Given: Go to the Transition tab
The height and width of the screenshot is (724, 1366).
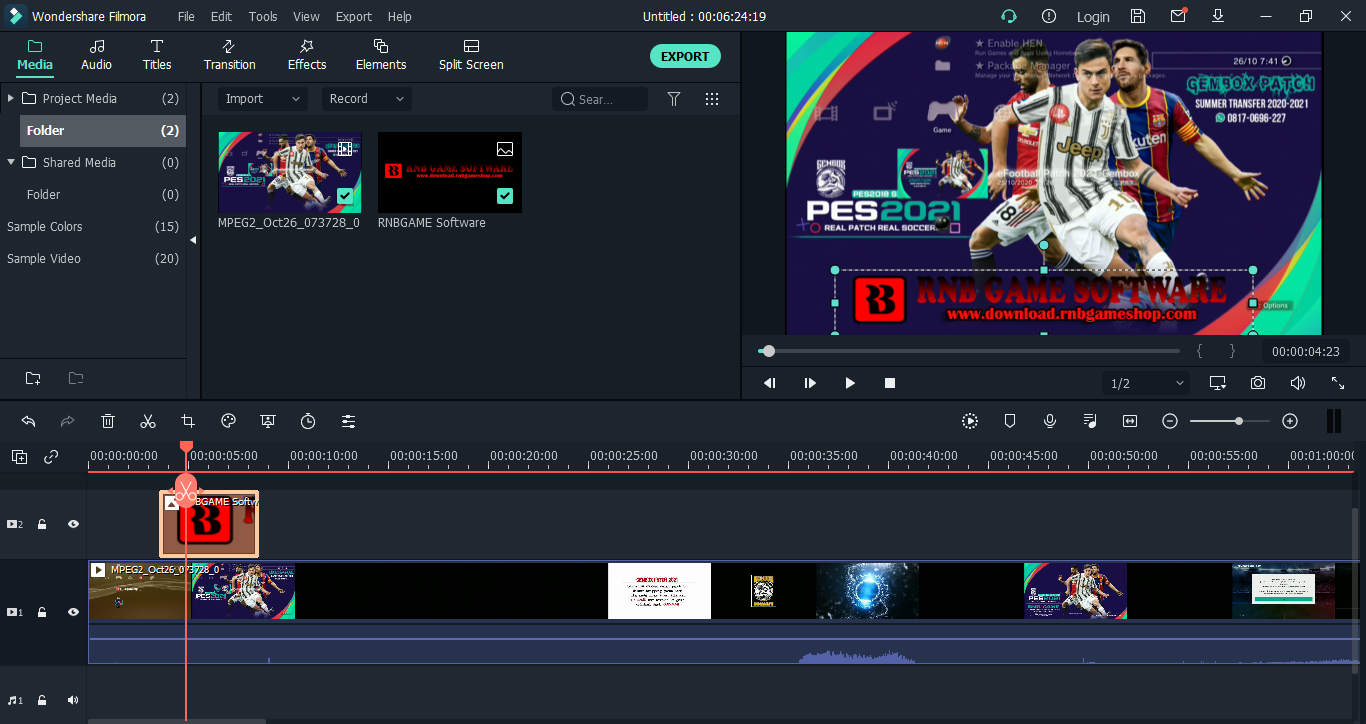Looking at the screenshot, I should pyautogui.click(x=230, y=55).
